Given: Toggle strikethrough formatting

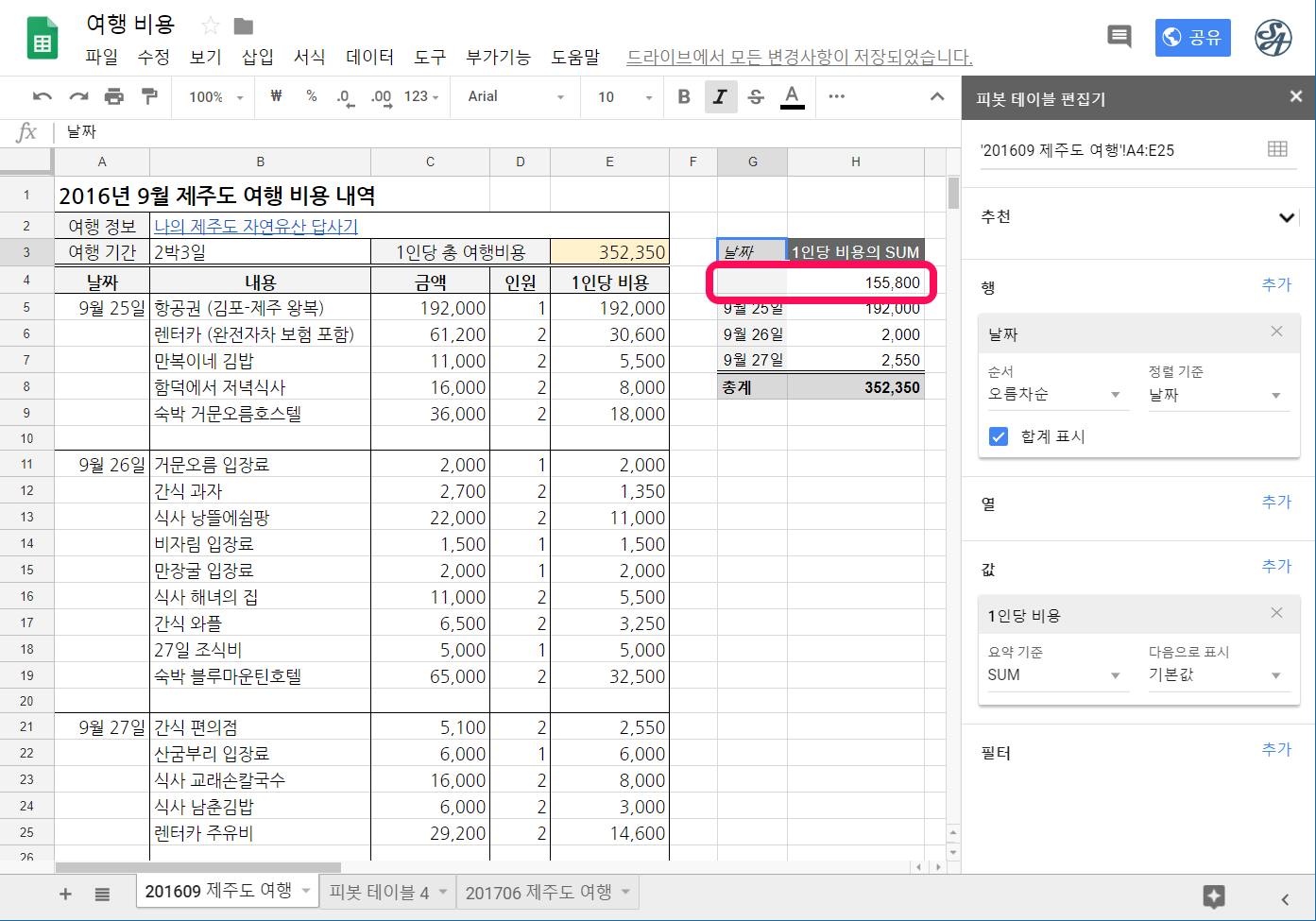Looking at the screenshot, I should (x=756, y=96).
